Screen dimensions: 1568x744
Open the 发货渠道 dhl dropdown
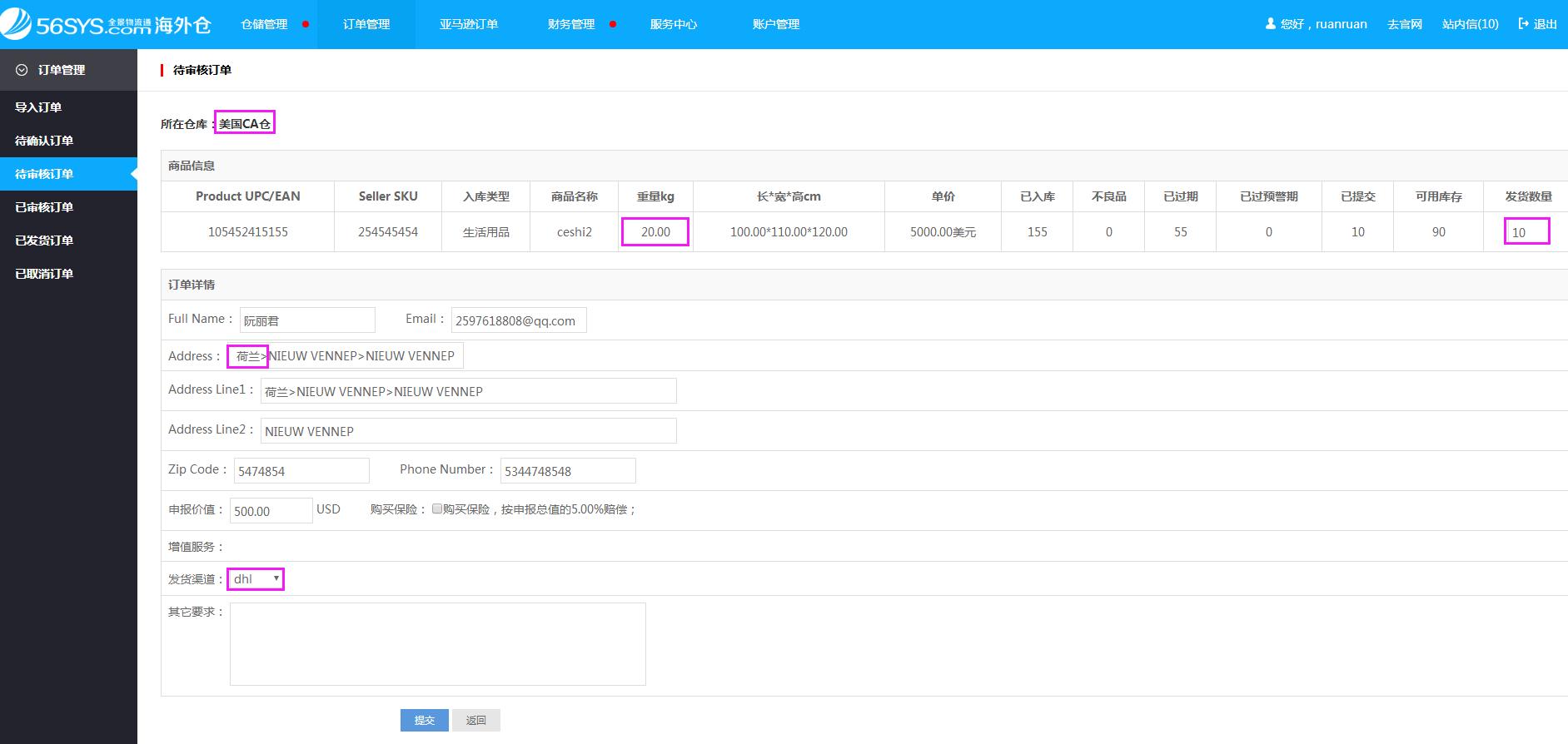coord(256,579)
